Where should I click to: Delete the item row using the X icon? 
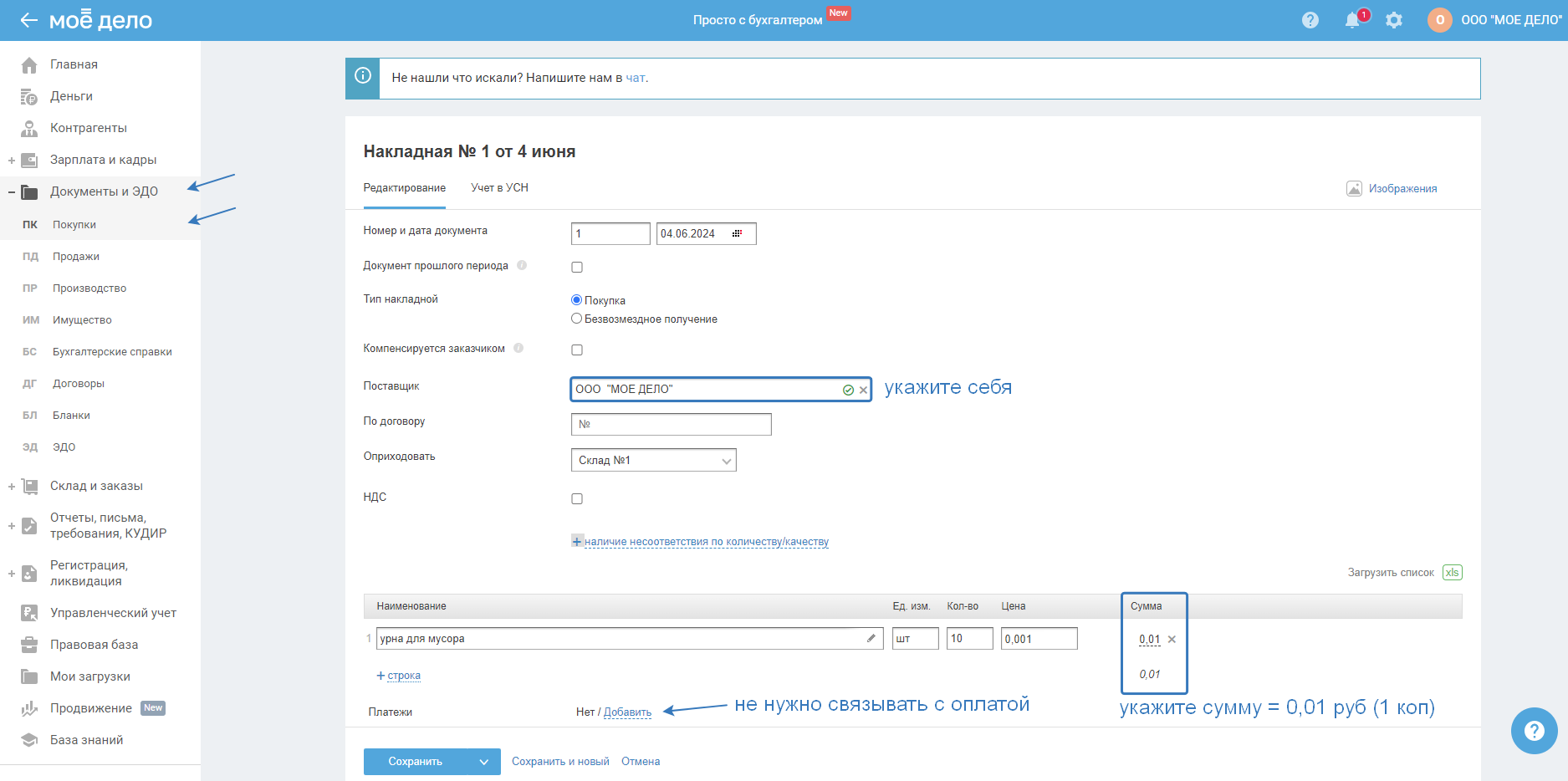click(x=1172, y=639)
